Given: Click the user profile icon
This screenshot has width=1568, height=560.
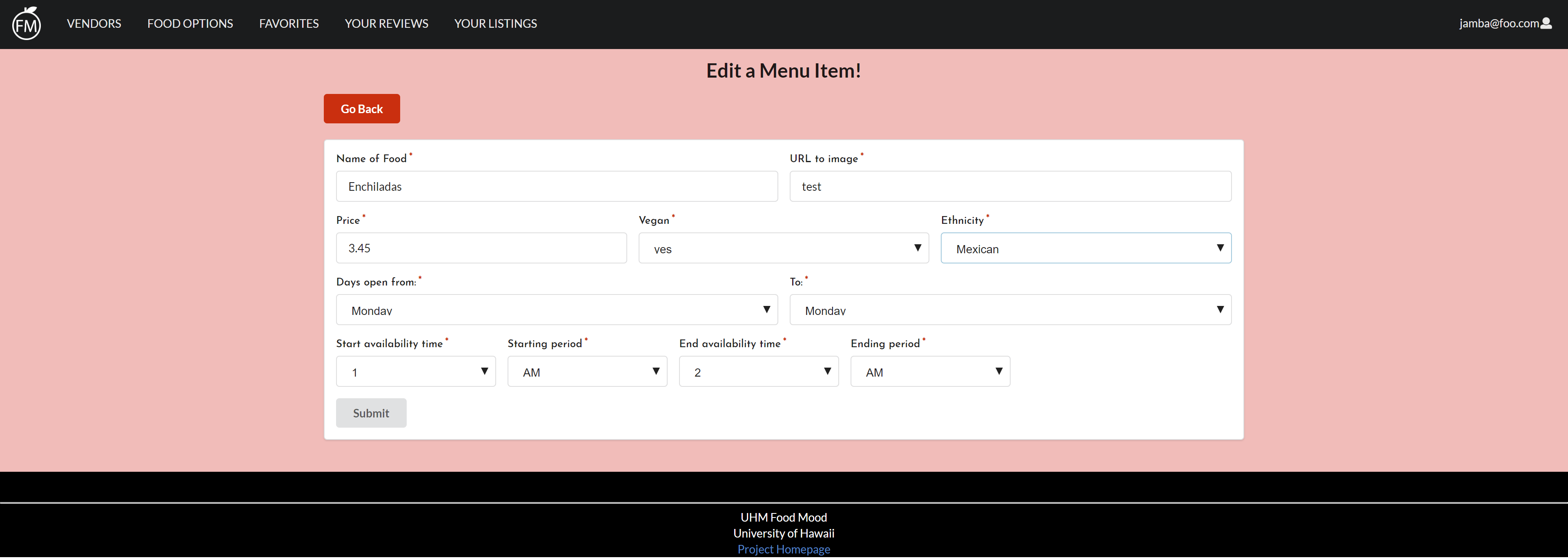Looking at the screenshot, I should tap(1546, 23).
